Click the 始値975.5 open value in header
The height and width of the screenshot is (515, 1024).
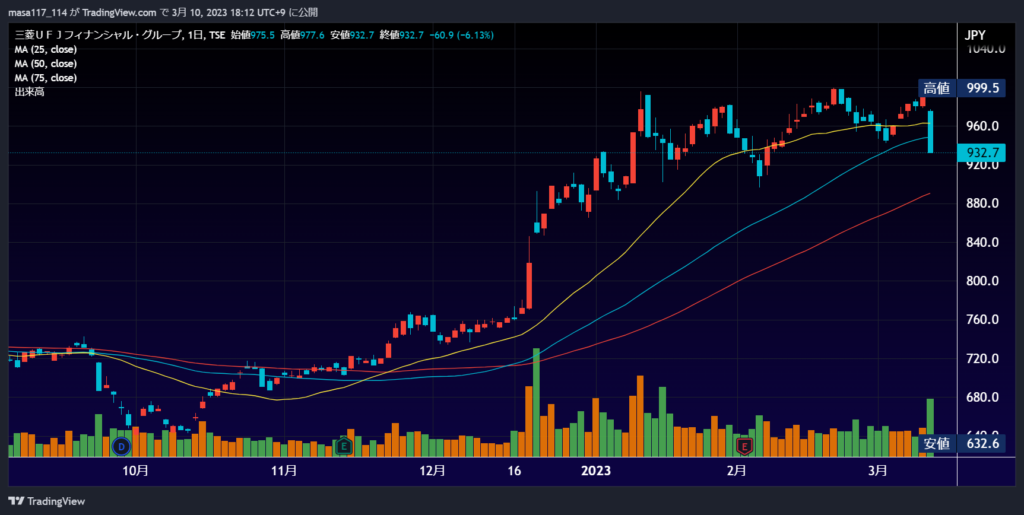click(x=253, y=35)
